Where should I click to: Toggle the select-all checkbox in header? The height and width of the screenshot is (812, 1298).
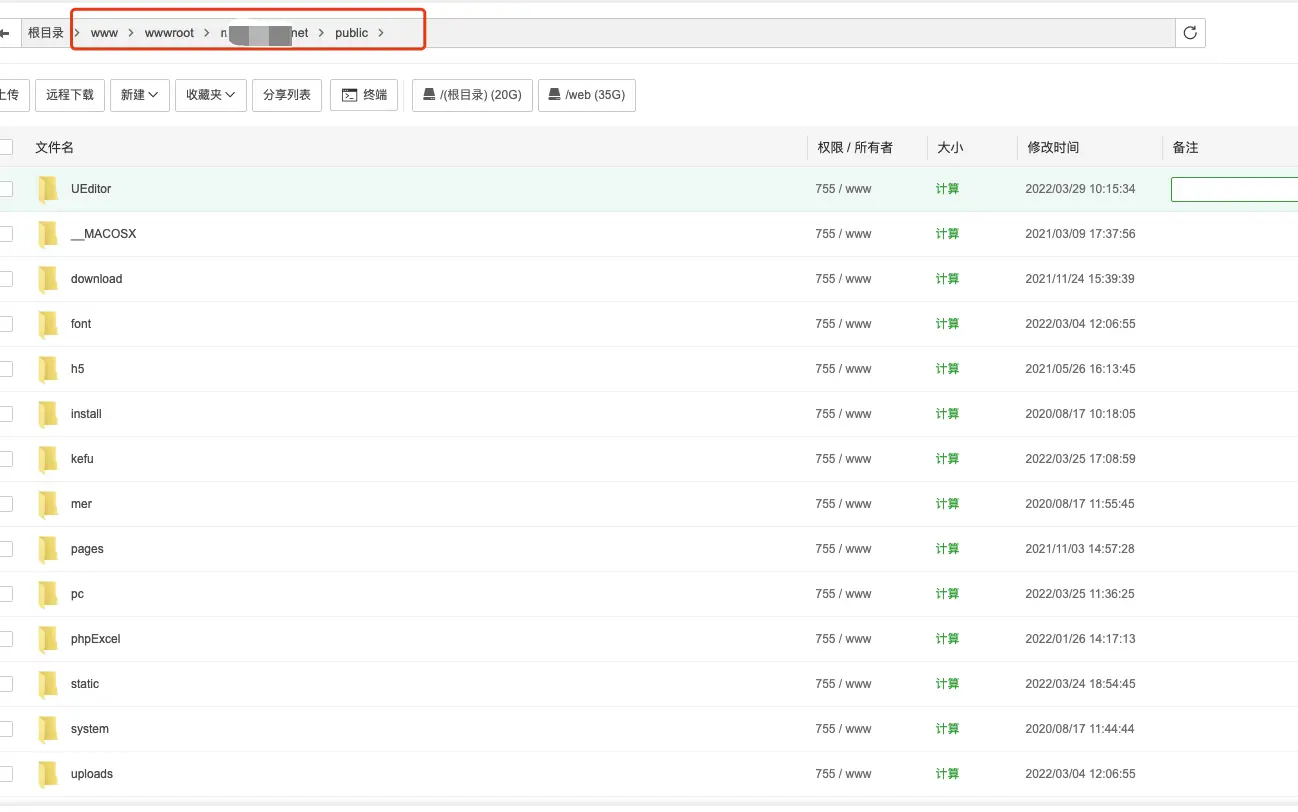point(6,147)
